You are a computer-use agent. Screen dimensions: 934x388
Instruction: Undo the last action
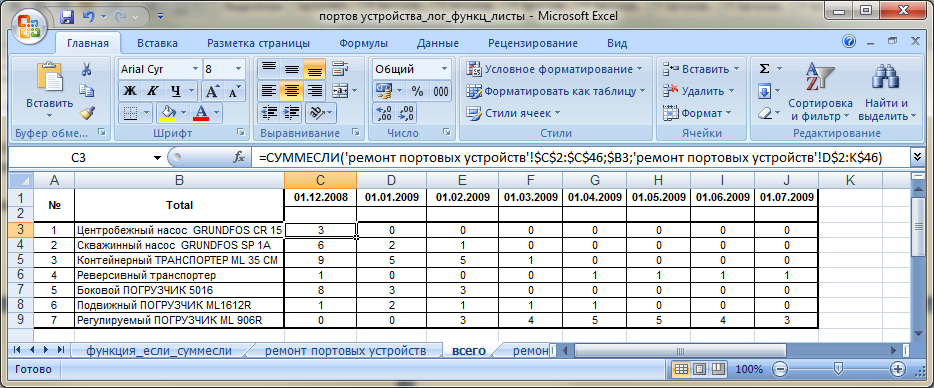click(88, 16)
